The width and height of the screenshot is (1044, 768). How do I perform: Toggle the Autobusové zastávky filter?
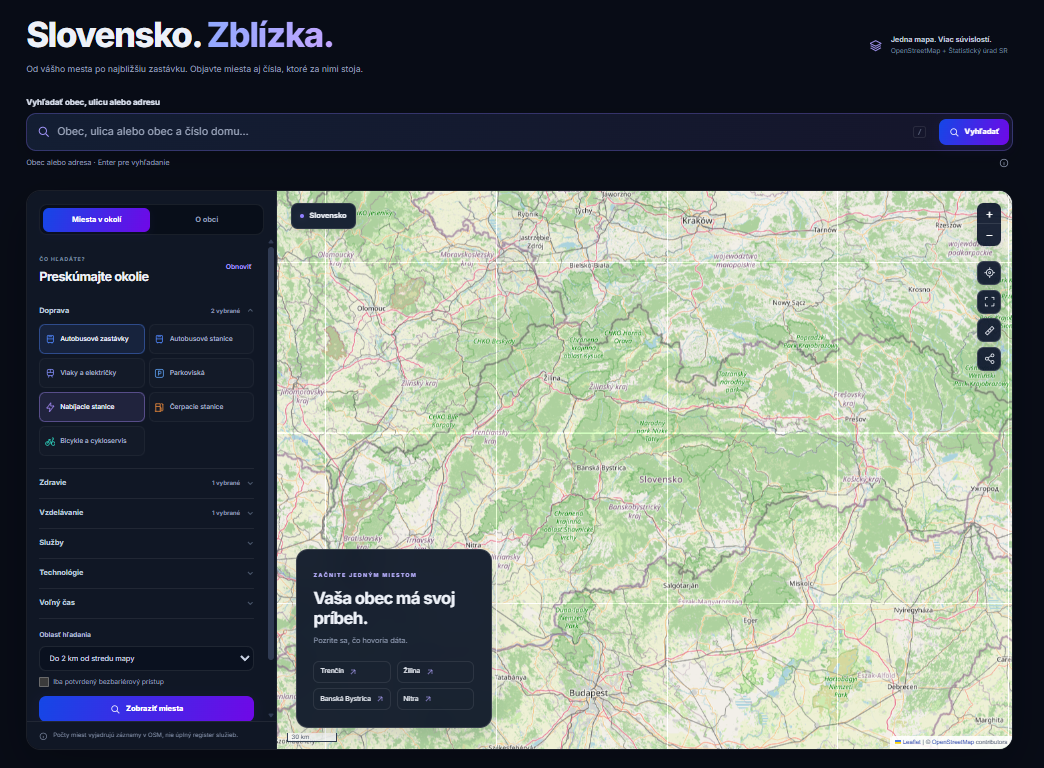click(x=92, y=339)
